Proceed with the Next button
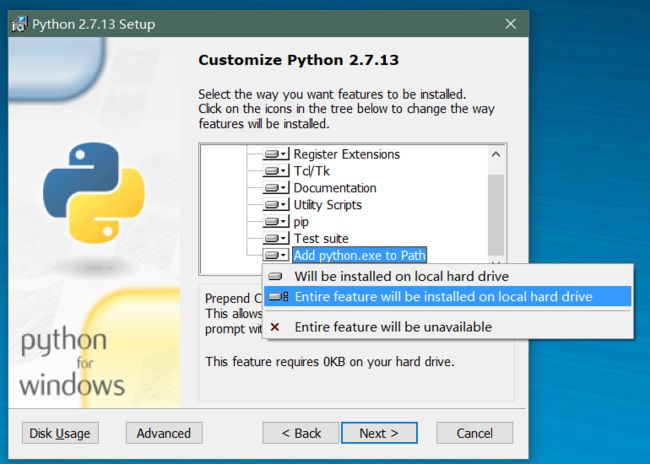 (x=379, y=433)
